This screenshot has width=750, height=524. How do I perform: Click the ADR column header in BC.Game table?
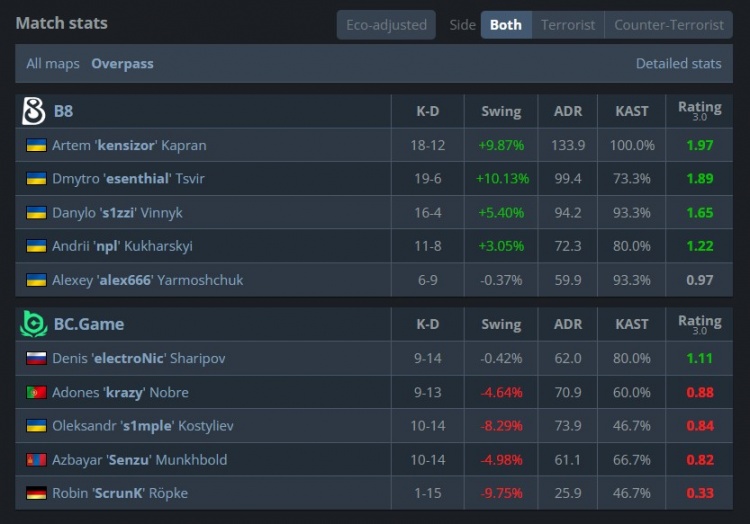(568, 324)
